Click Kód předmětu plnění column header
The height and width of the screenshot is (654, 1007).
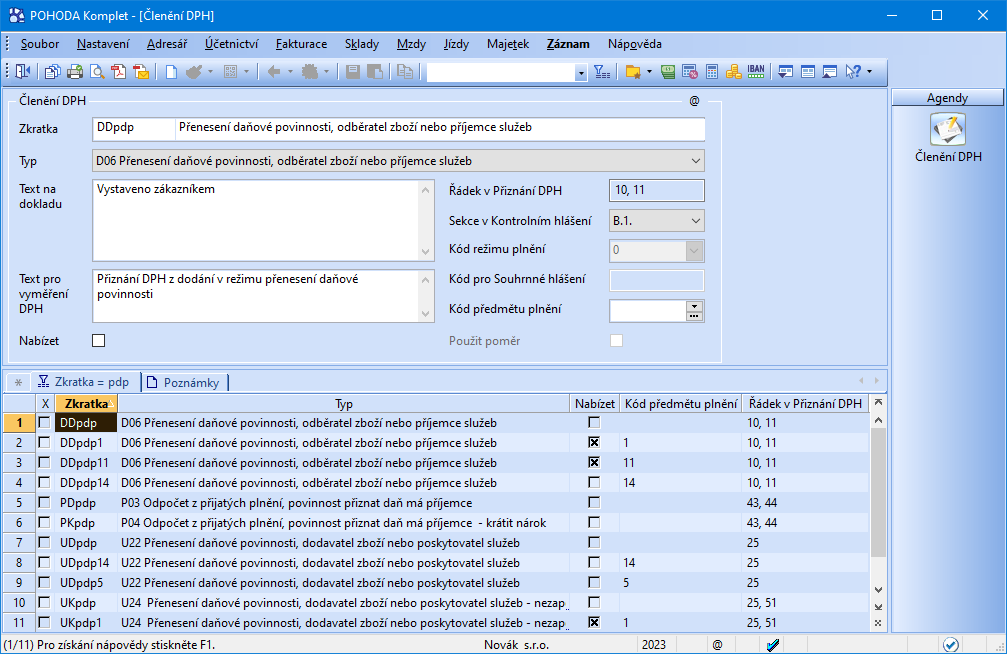coord(681,404)
